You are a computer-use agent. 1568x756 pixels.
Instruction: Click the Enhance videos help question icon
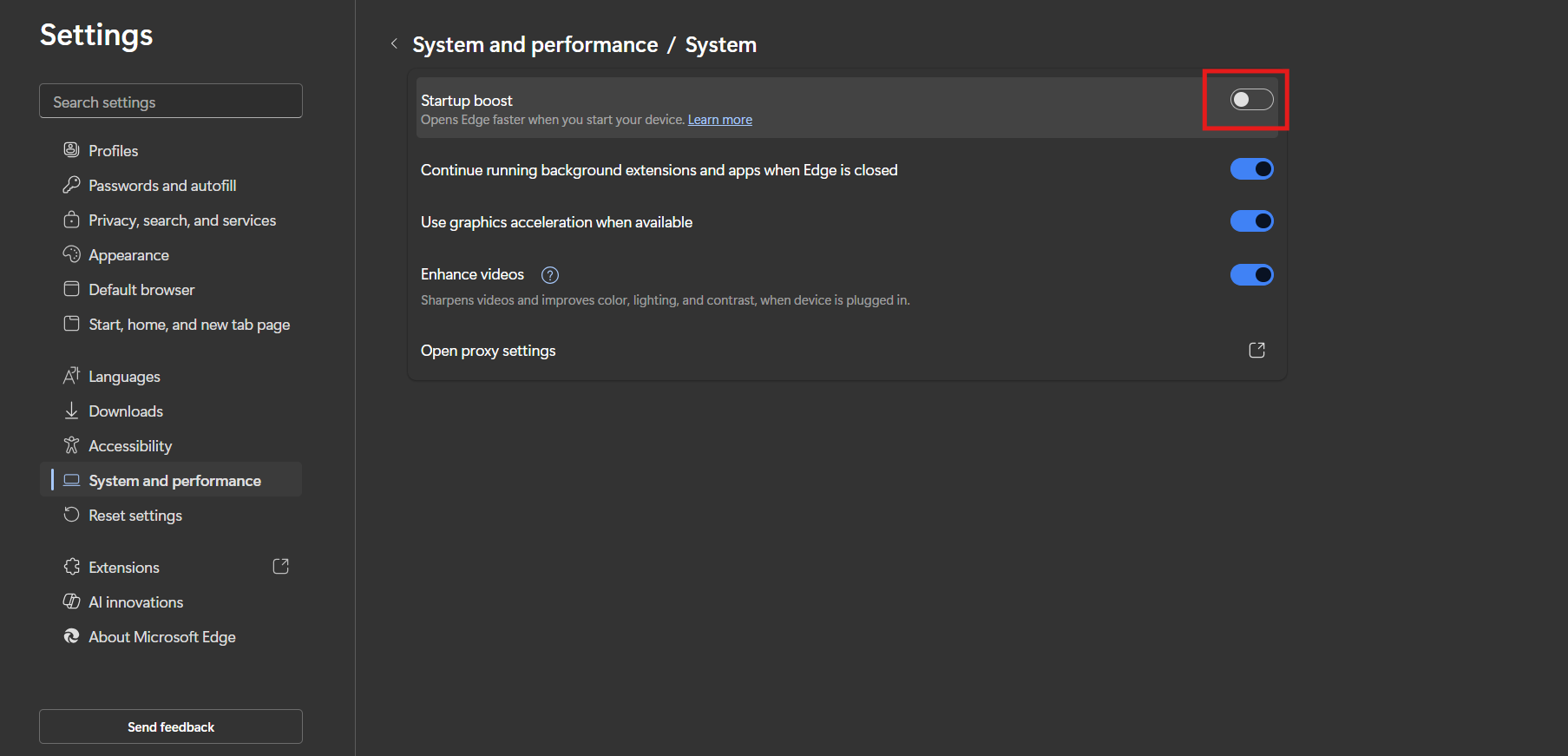tap(550, 275)
